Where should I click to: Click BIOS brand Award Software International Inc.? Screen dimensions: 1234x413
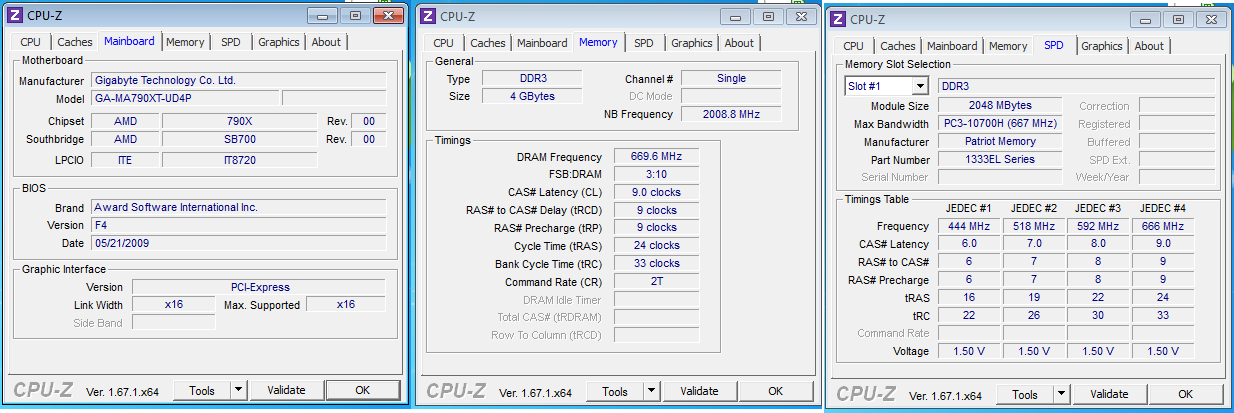click(238, 207)
